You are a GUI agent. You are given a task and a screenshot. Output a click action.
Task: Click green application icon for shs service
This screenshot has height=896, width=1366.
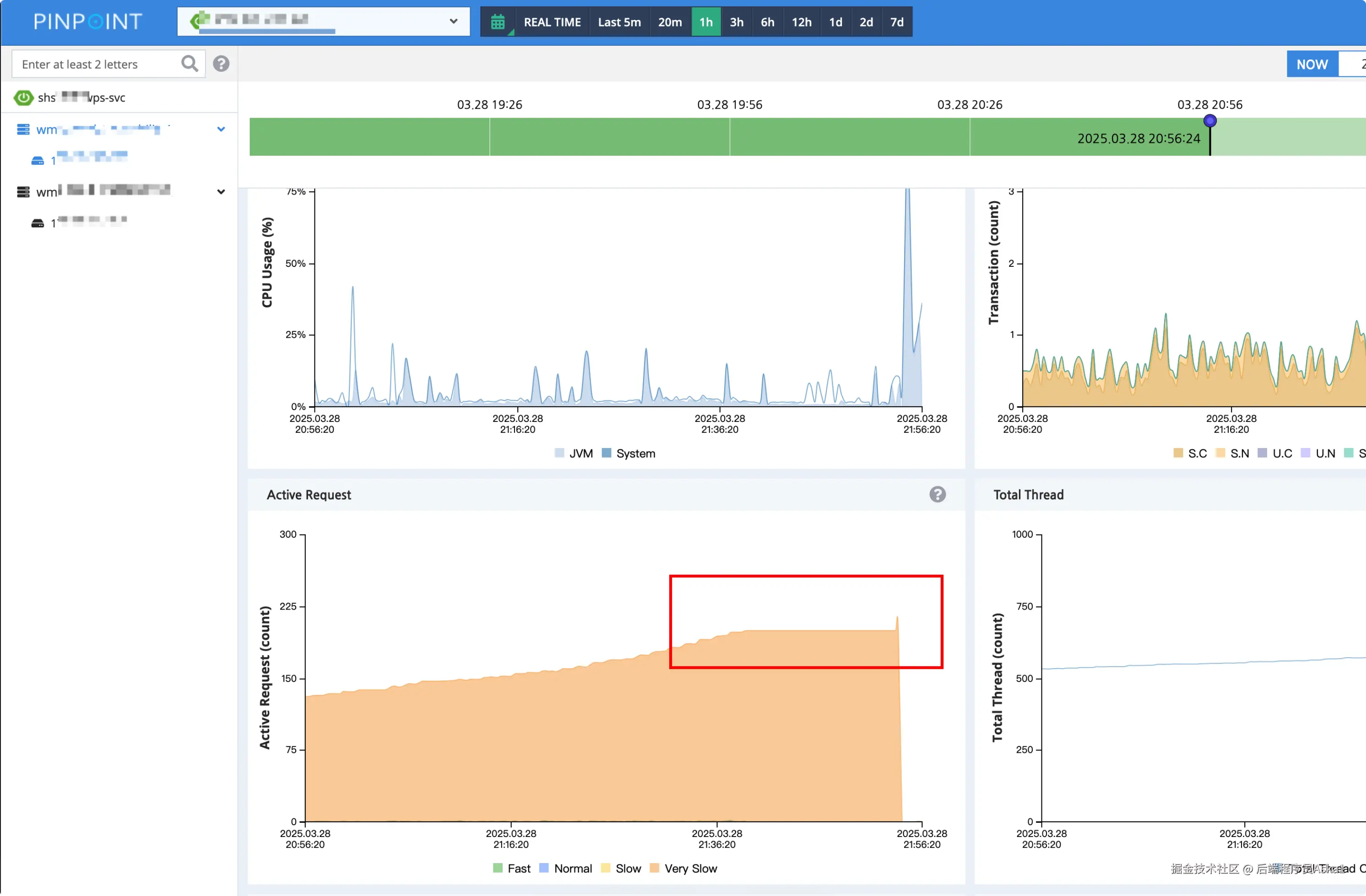23,97
